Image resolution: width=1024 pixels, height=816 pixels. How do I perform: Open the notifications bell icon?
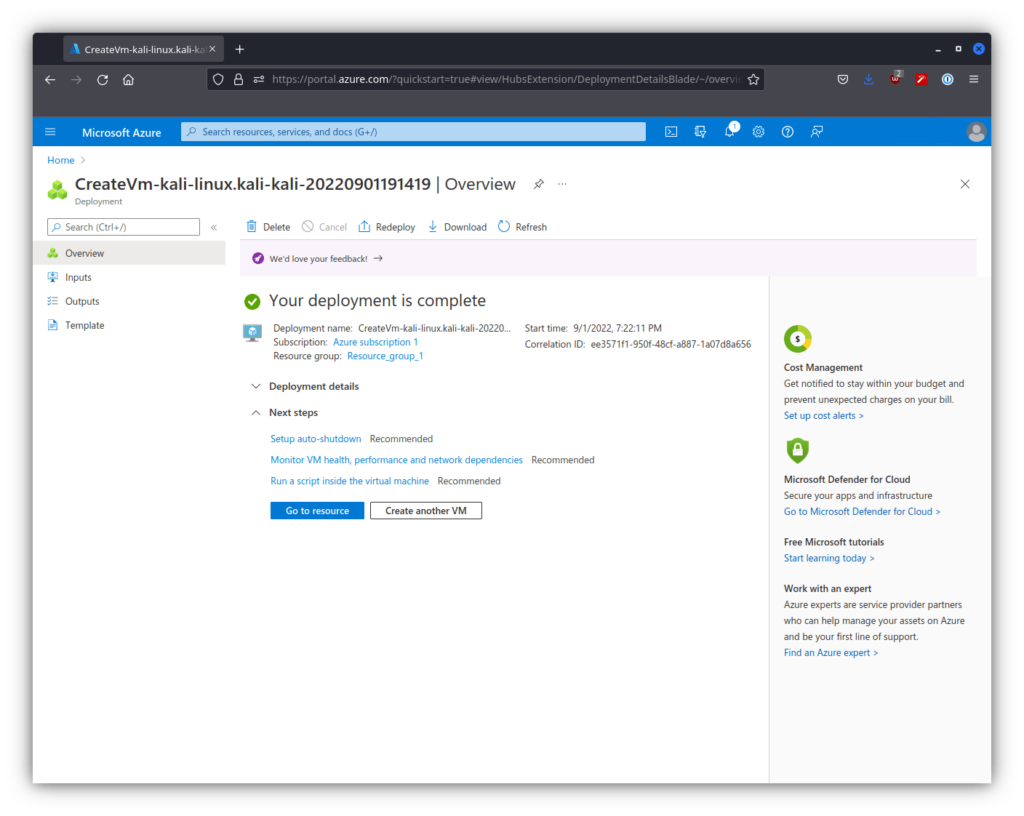click(x=730, y=132)
